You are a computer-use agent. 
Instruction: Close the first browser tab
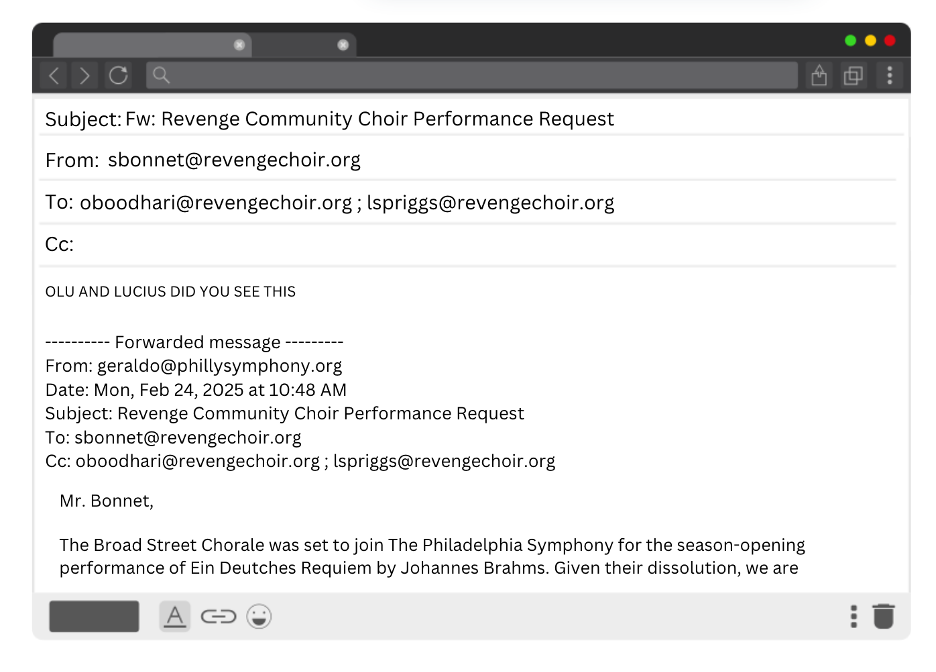239,45
